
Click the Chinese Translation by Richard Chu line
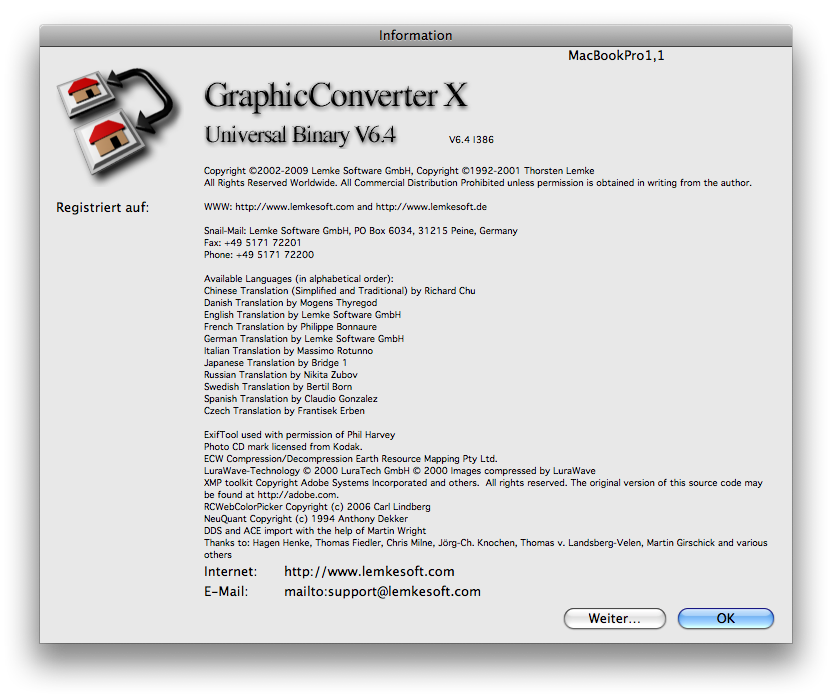(340, 291)
